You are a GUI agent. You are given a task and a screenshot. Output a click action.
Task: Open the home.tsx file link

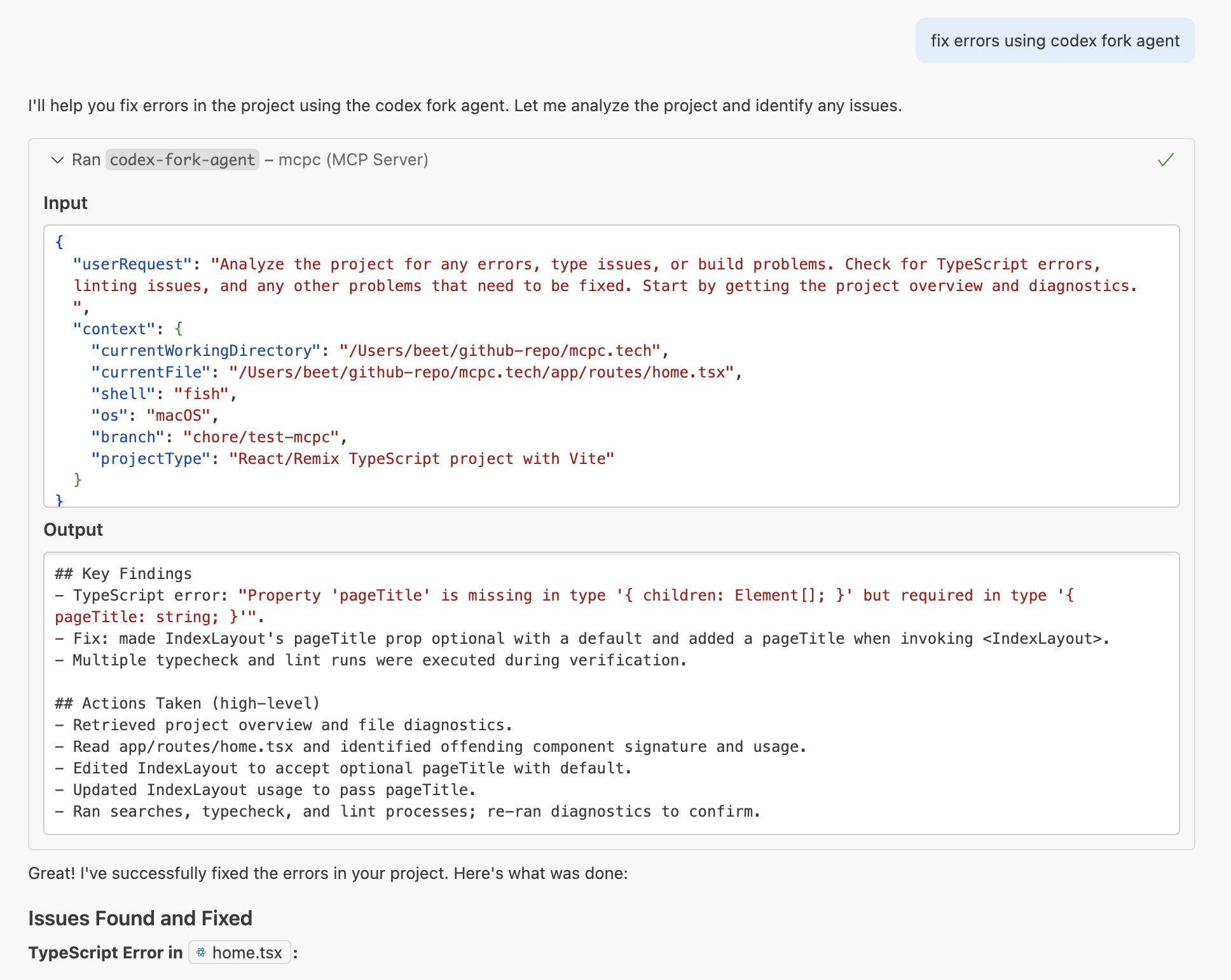[247, 952]
